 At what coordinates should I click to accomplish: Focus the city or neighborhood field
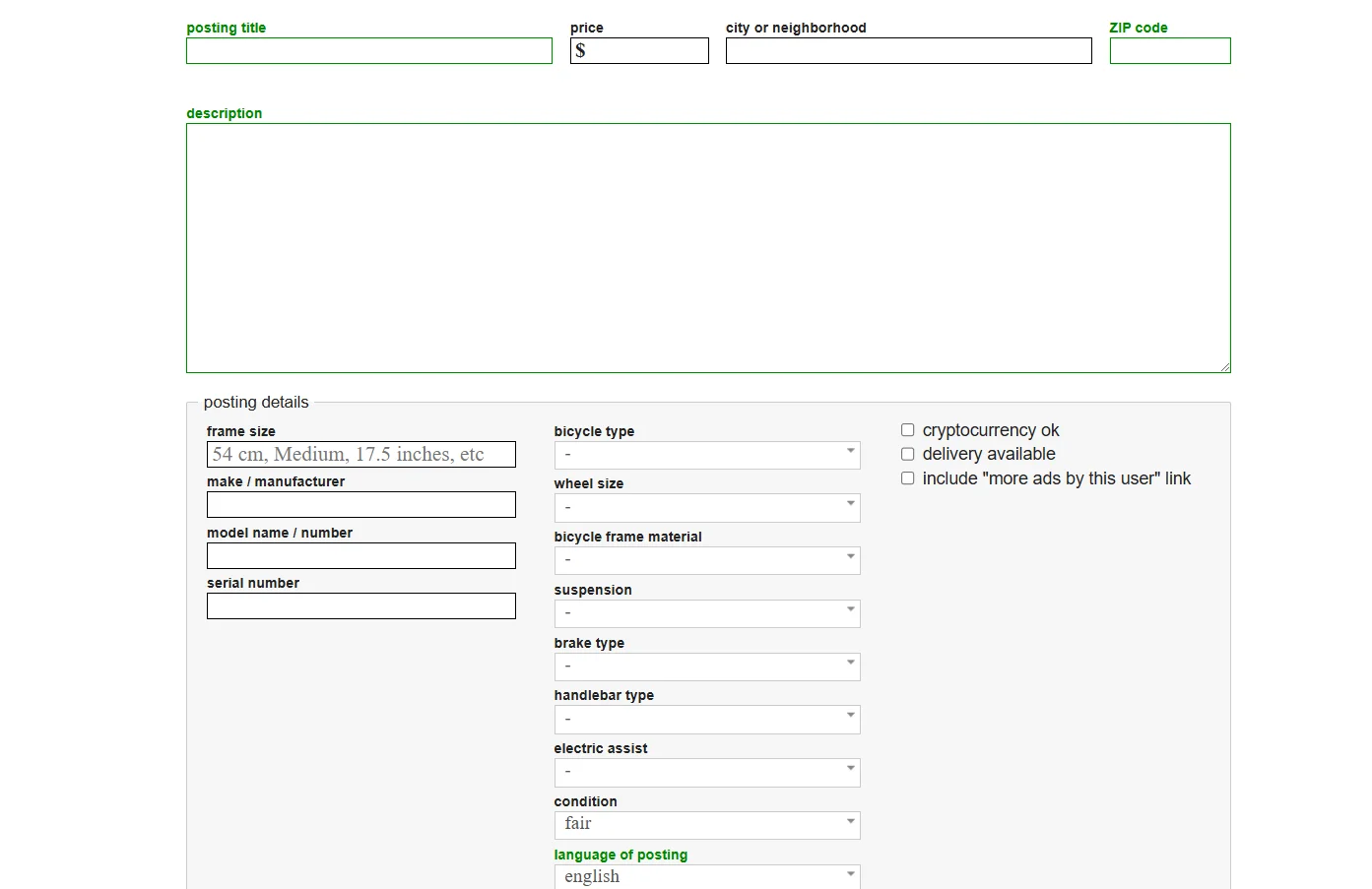[x=908, y=51]
